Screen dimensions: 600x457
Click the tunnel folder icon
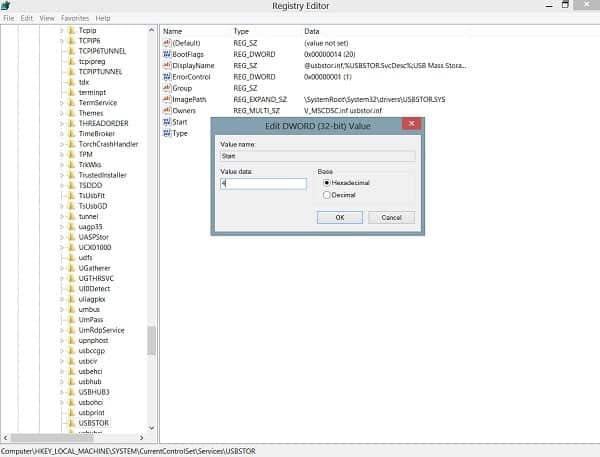tap(71, 216)
